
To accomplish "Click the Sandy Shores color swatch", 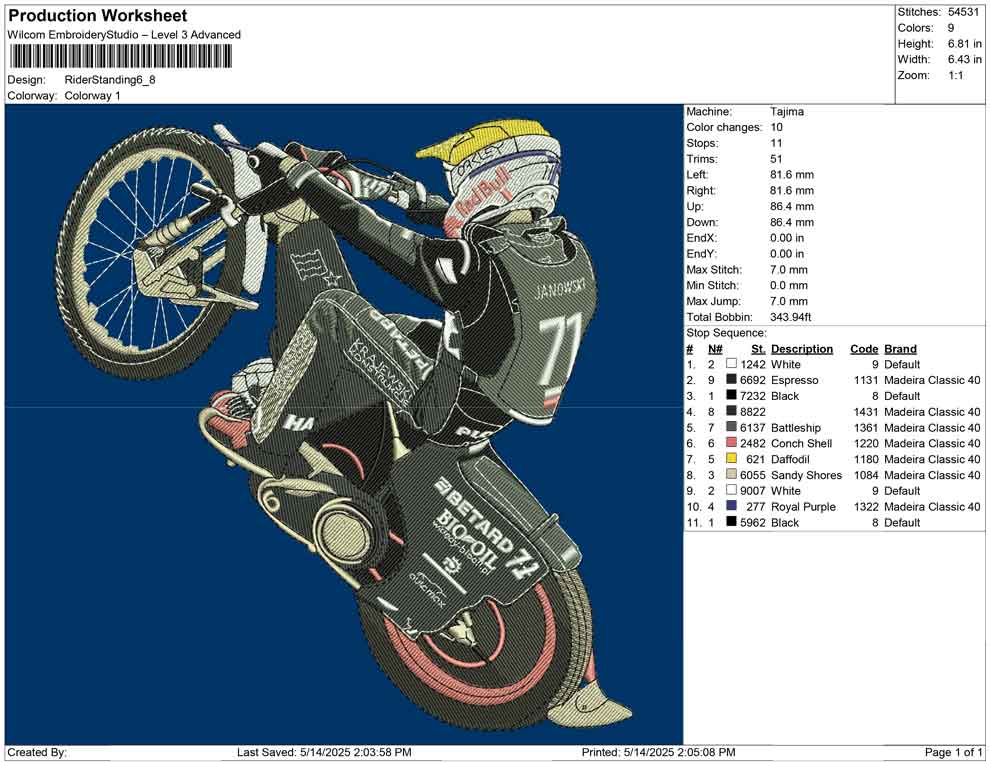I will click(x=731, y=474).
